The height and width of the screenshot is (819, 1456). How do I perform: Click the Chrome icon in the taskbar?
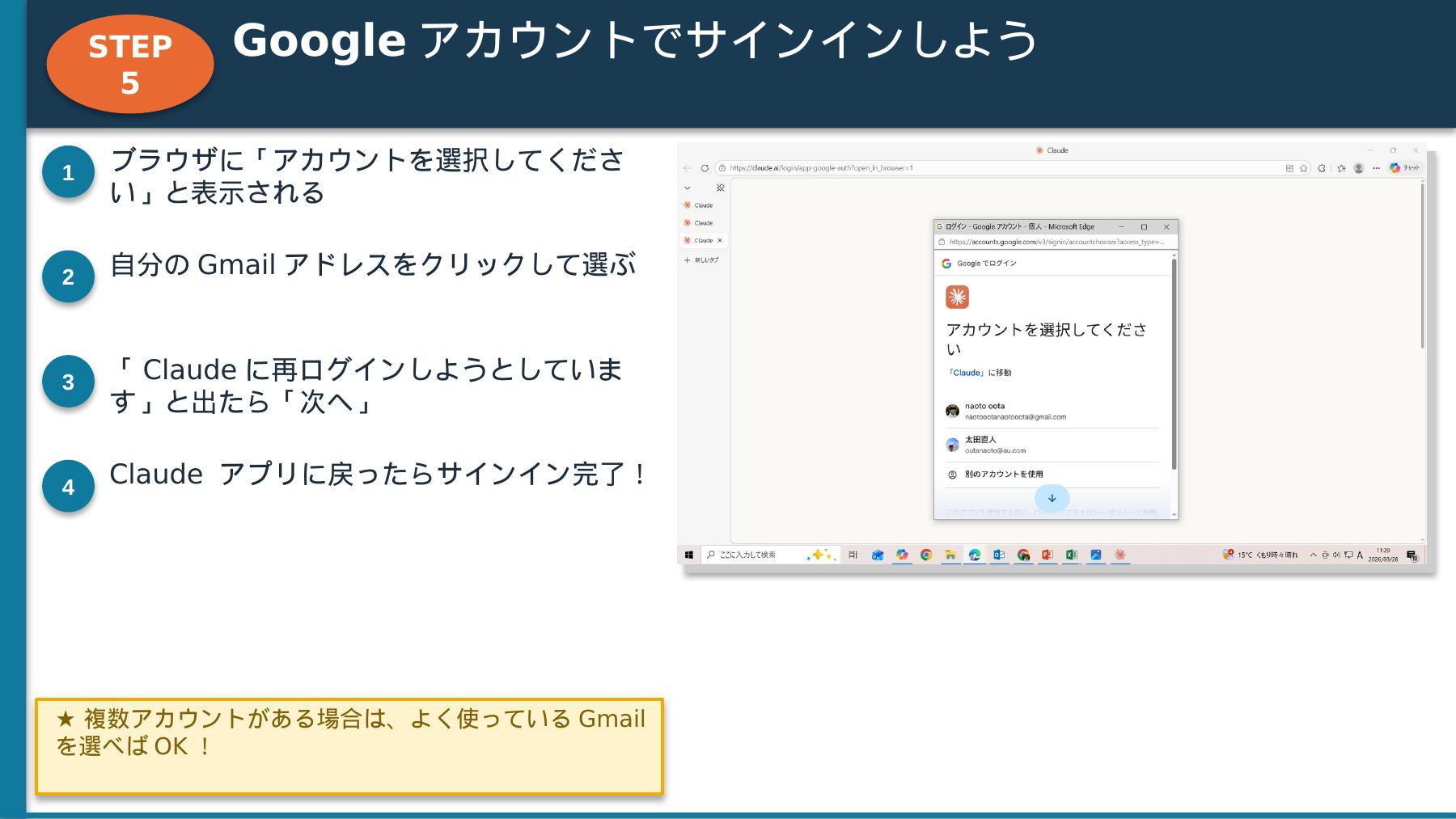pyautogui.click(x=926, y=555)
